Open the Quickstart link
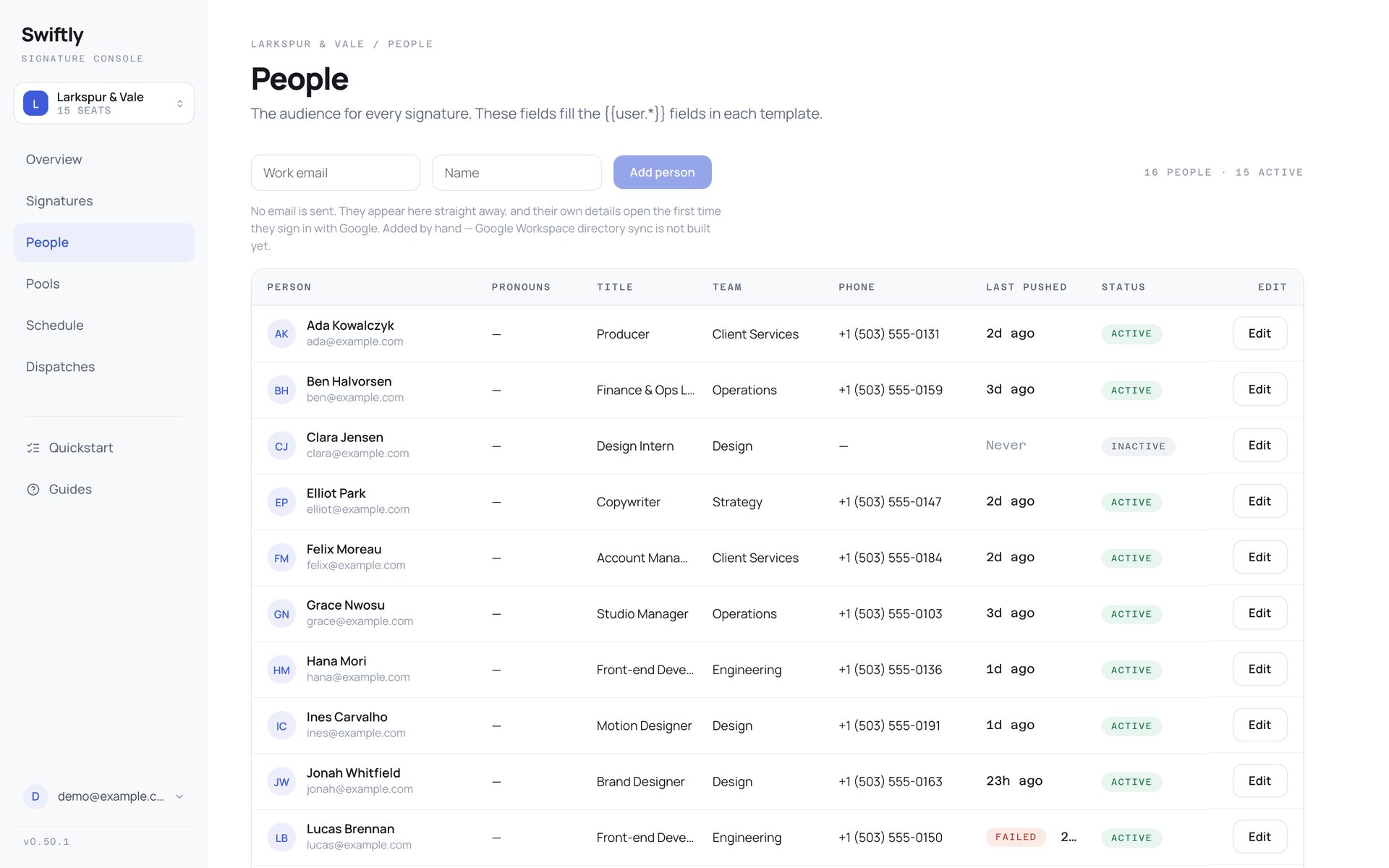Image resolution: width=1389 pixels, height=868 pixels. point(104,448)
